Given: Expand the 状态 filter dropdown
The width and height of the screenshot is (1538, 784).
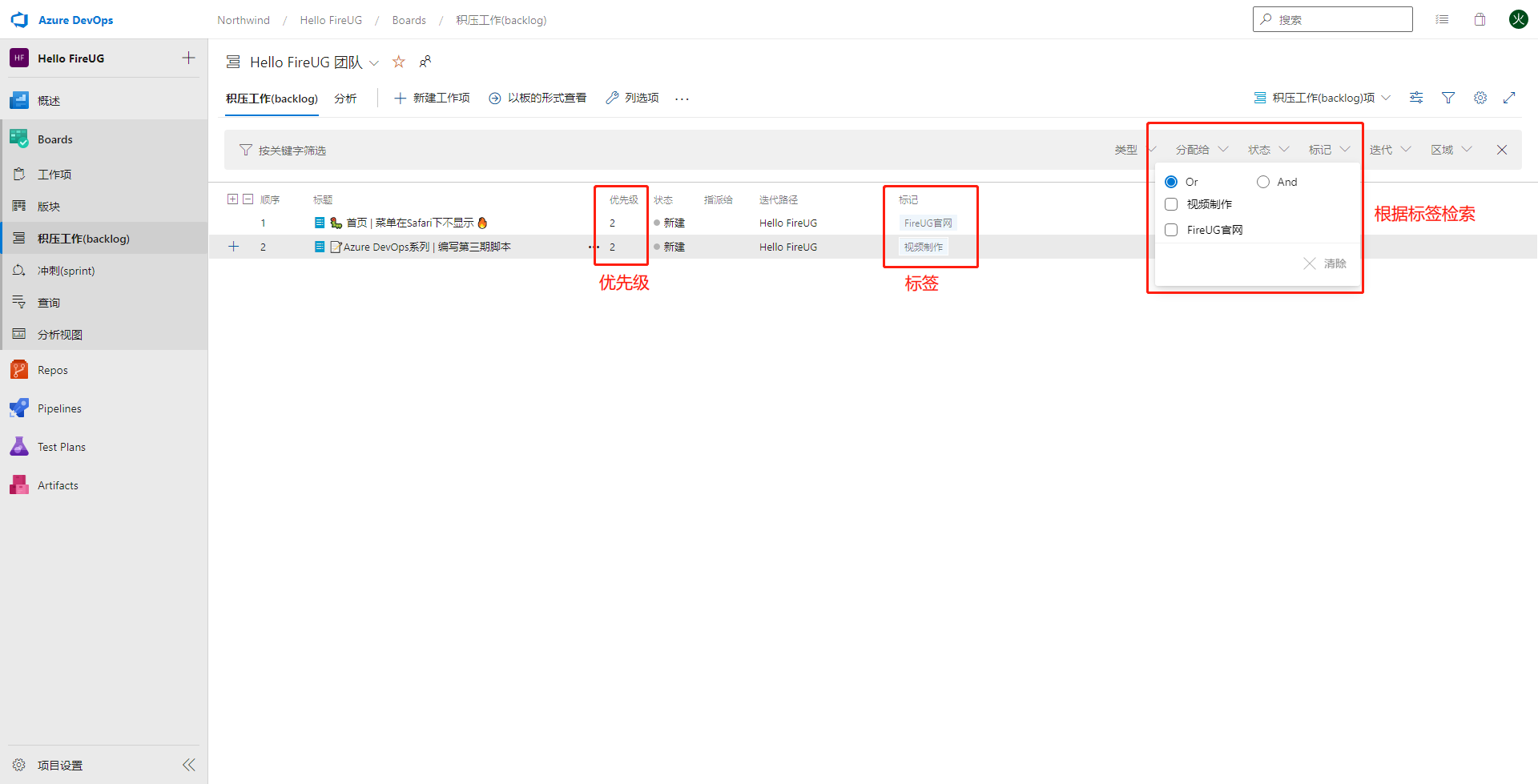Looking at the screenshot, I should pos(1268,150).
